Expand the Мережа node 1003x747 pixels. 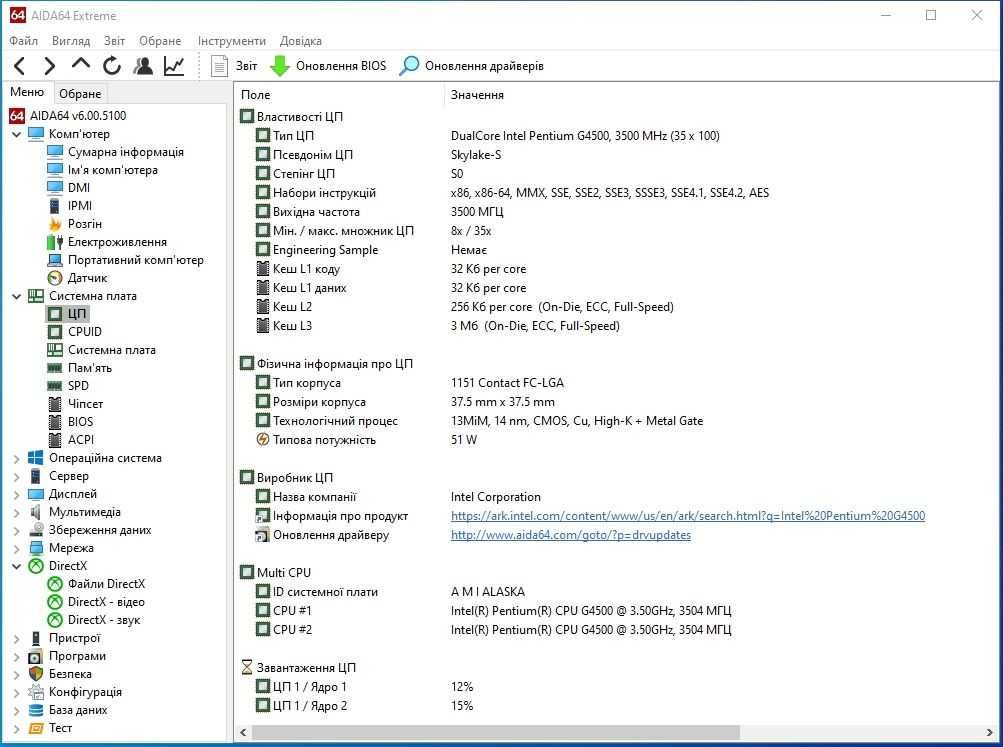point(17,548)
